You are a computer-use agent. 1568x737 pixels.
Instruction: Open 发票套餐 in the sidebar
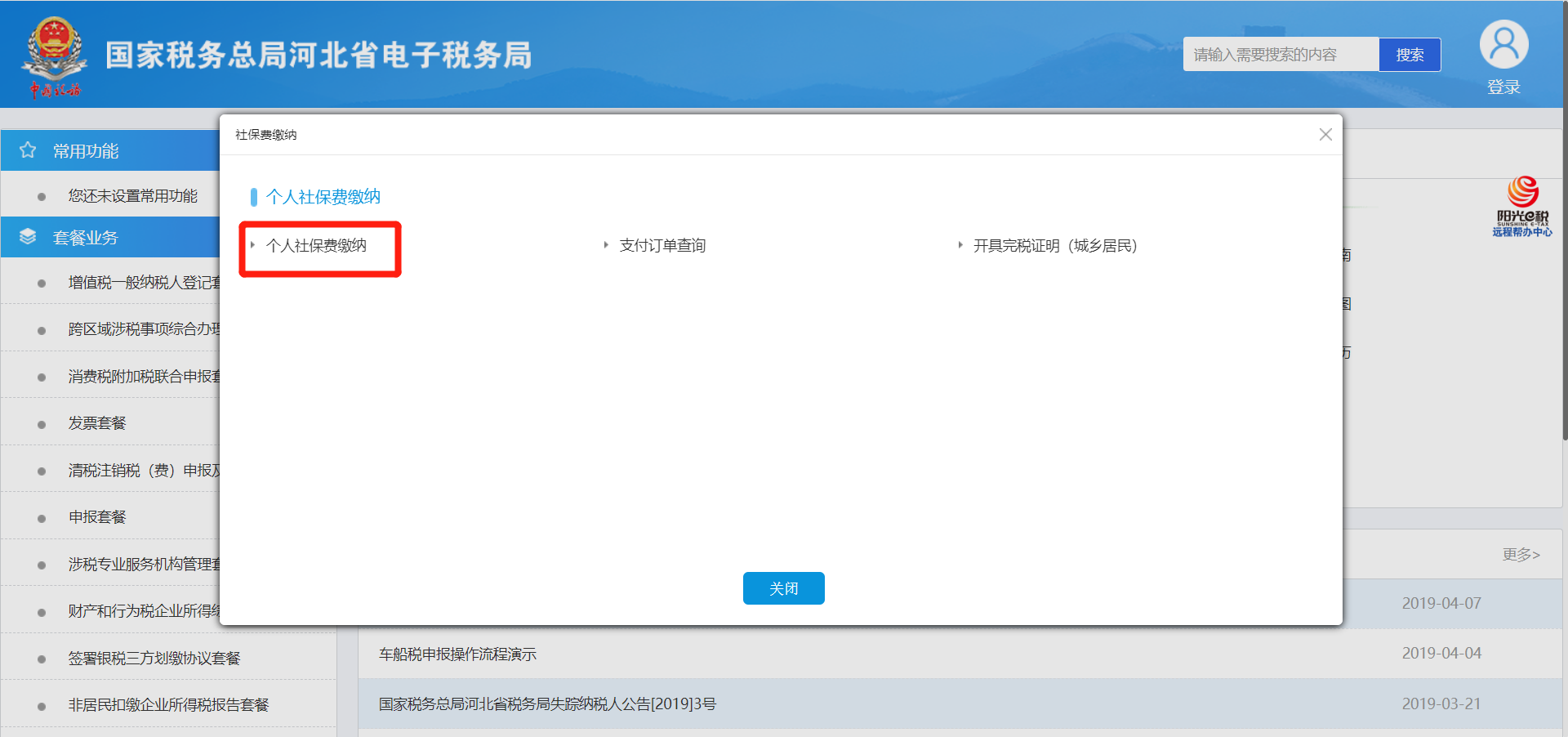point(97,423)
